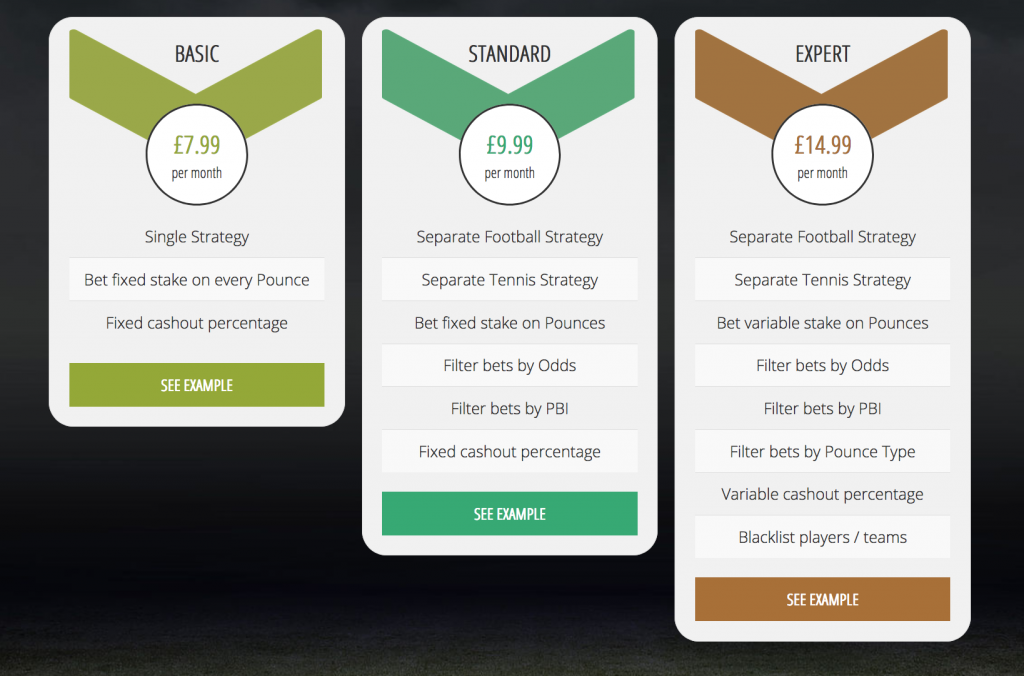
Task: Click the Standard plan's SEE EXAMPLE button
Action: [509, 513]
